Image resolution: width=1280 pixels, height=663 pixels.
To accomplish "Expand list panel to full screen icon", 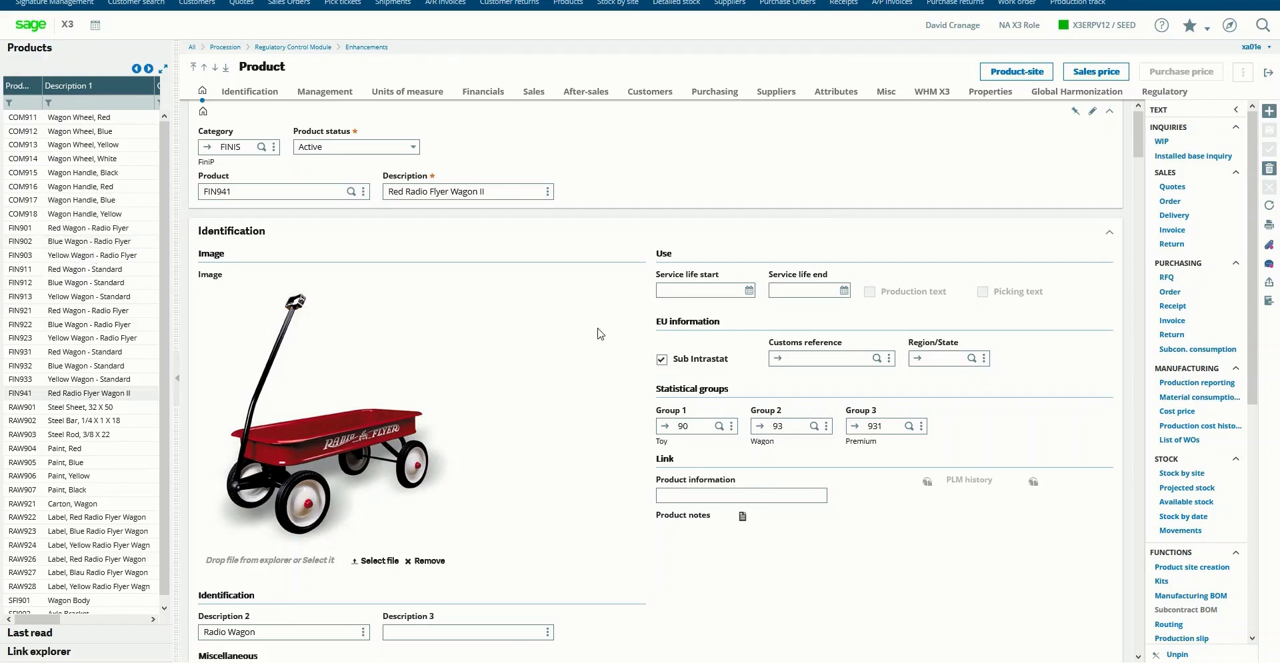I will click(x=163, y=68).
